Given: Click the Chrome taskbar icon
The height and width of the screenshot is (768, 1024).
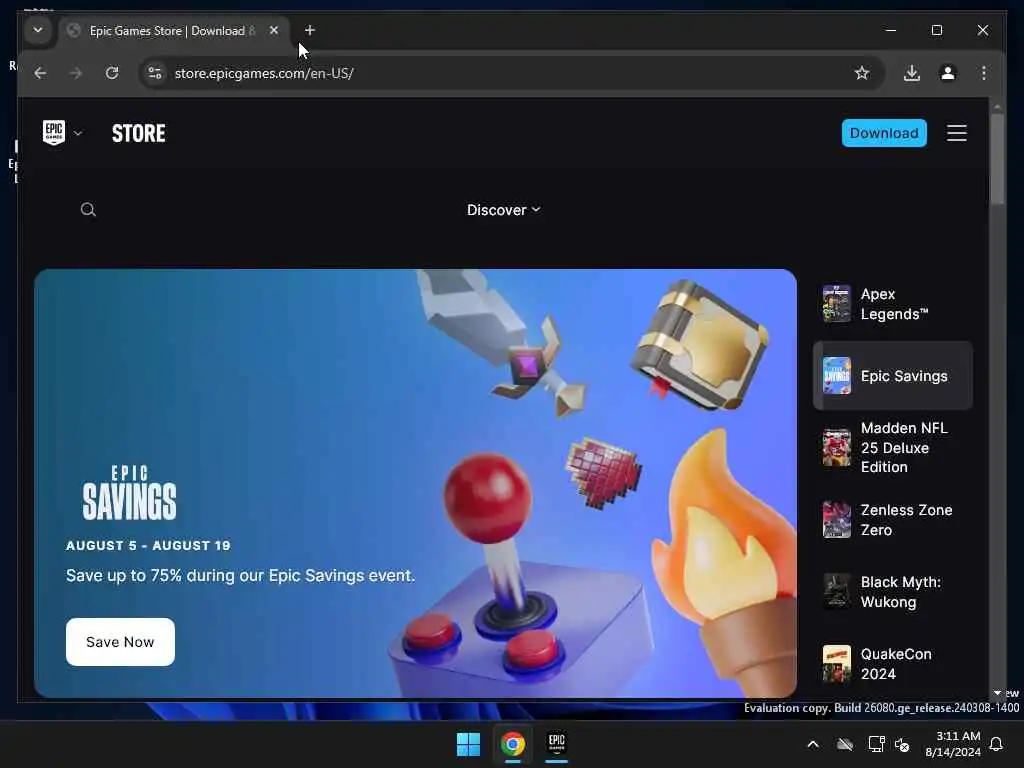Looking at the screenshot, I should click(x=513, y=744).
